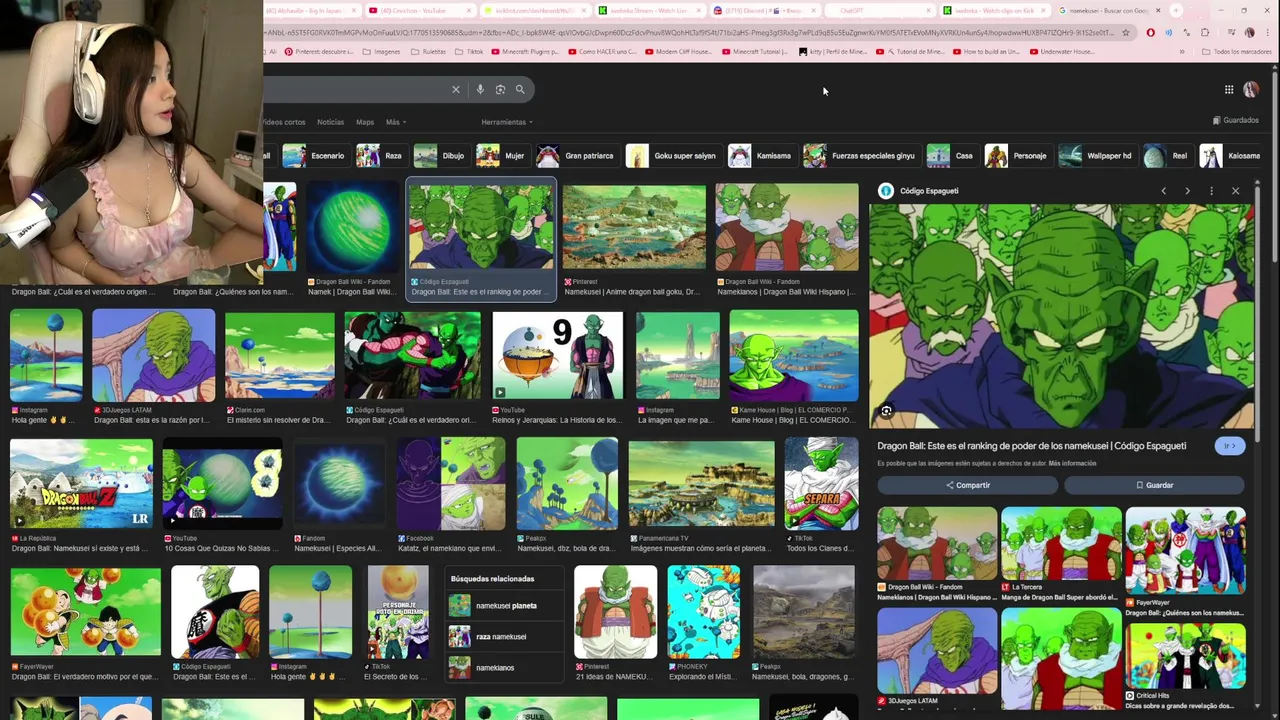Expand the Herramientas tools dropdown

point(507,122)
